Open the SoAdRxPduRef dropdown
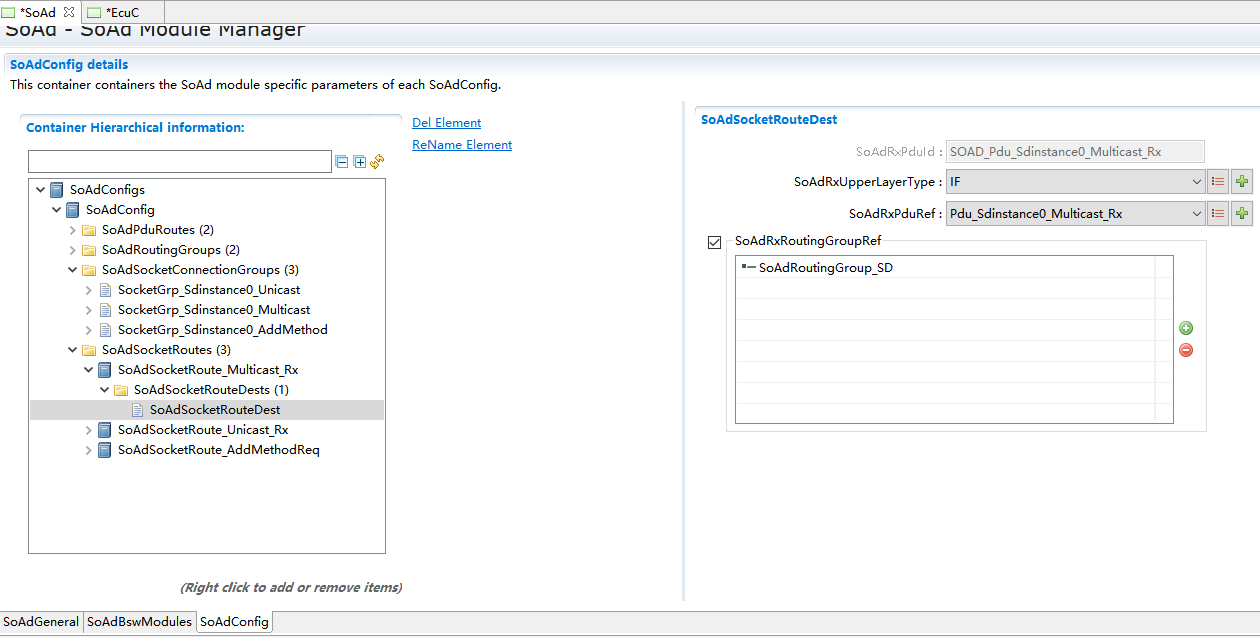This screenshot has height=637, width=1260. coord(1196,214)
